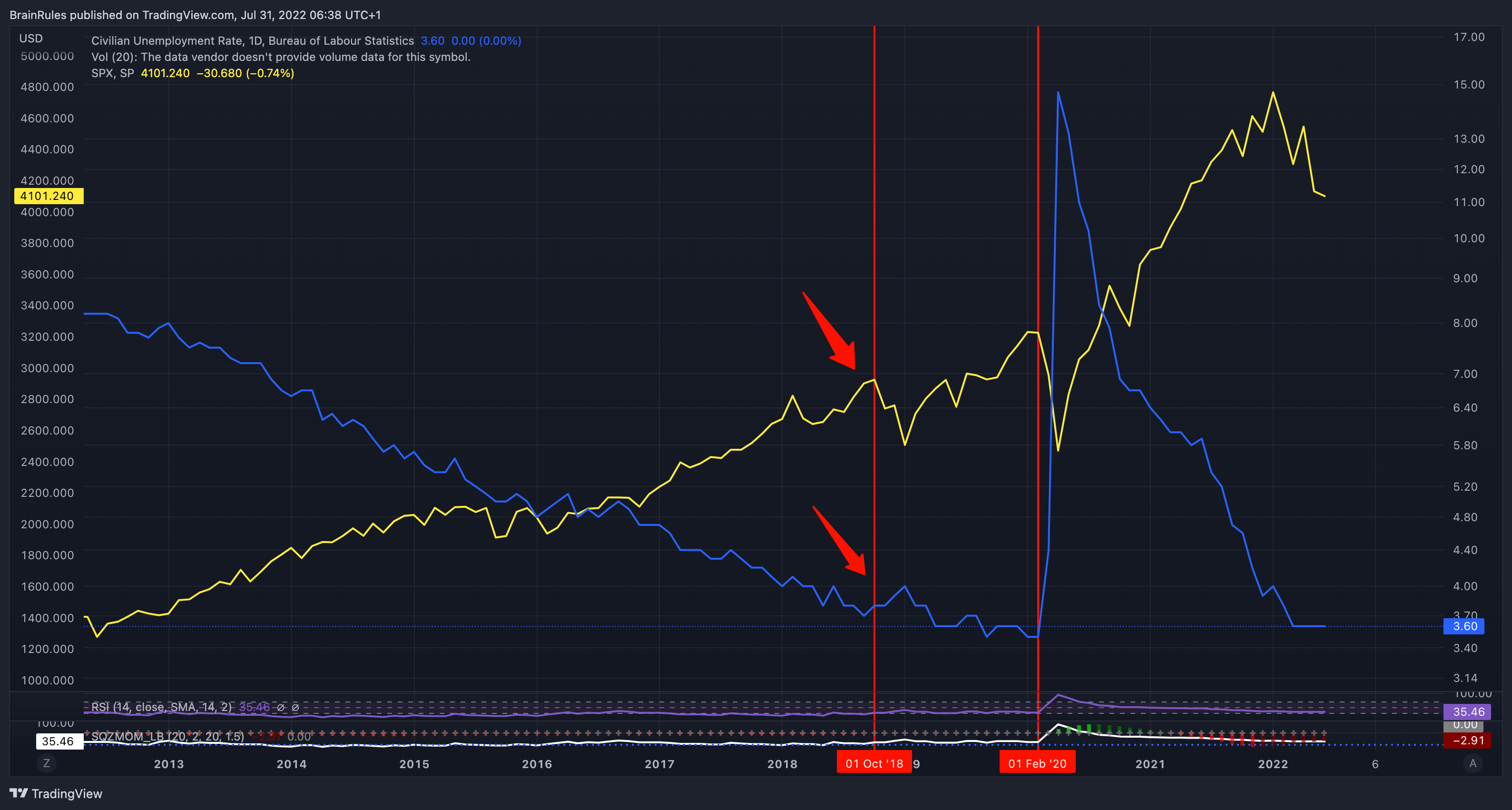The width and height of the screenshot is (1512, 810).
Task: Click the 15.00 label on right axis
Action: pos(1469,85)
